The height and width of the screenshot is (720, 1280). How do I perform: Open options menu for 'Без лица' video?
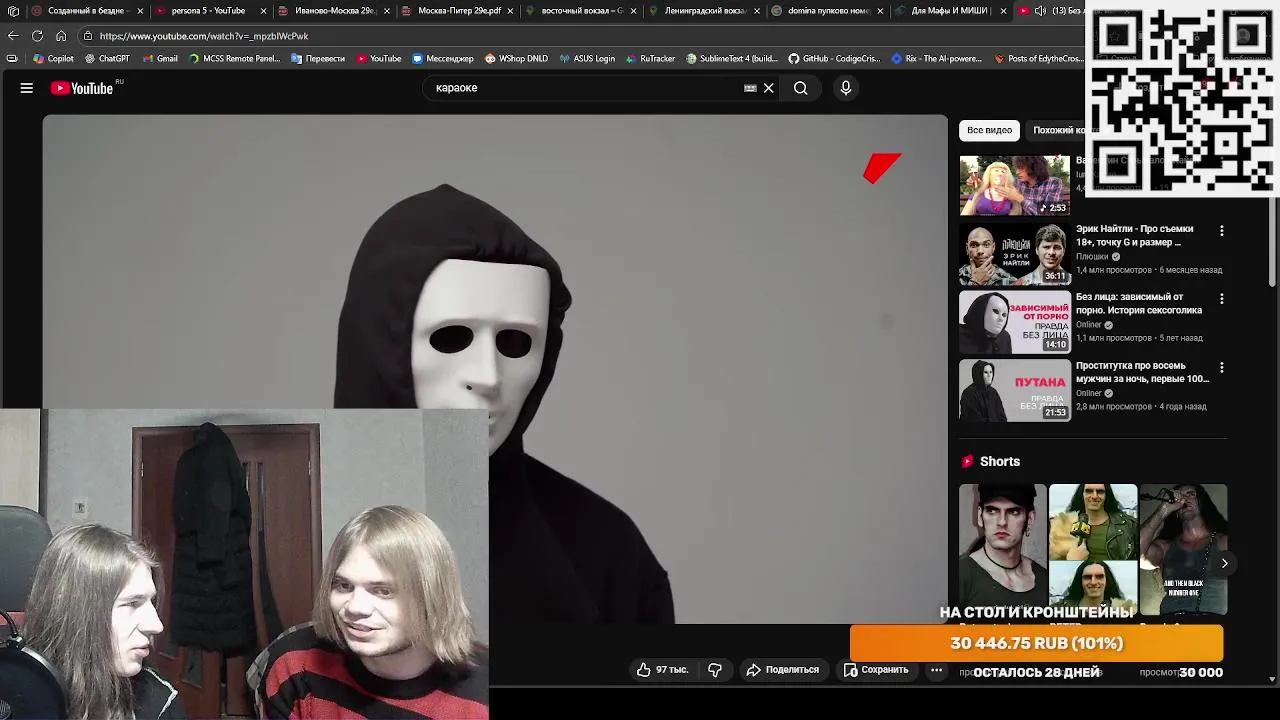pyautogui.click(x=1221, y=299)
